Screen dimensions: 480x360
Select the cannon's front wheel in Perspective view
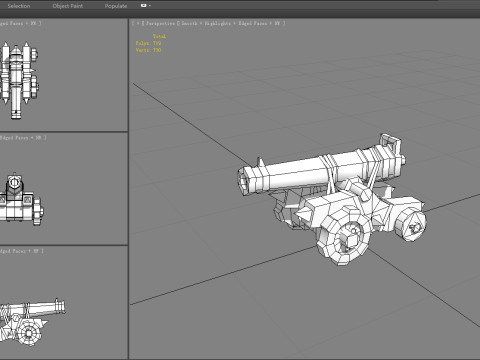click(x=344, y=237)
